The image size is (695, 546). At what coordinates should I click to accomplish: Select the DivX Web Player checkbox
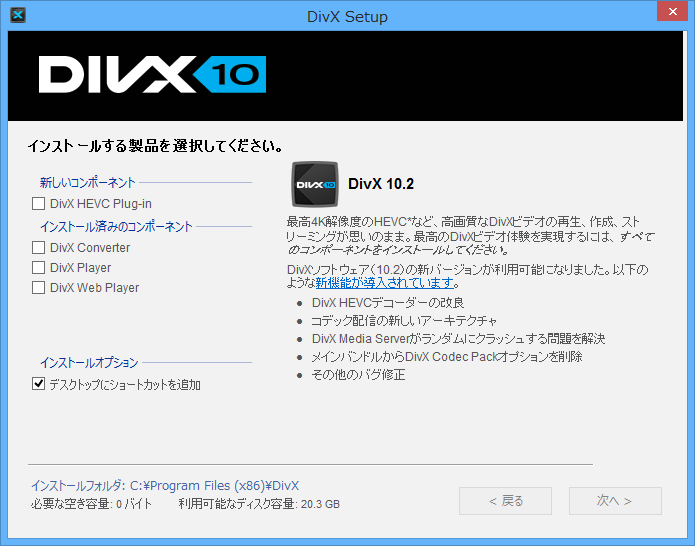pyautogui.click(x=39, y=288)
